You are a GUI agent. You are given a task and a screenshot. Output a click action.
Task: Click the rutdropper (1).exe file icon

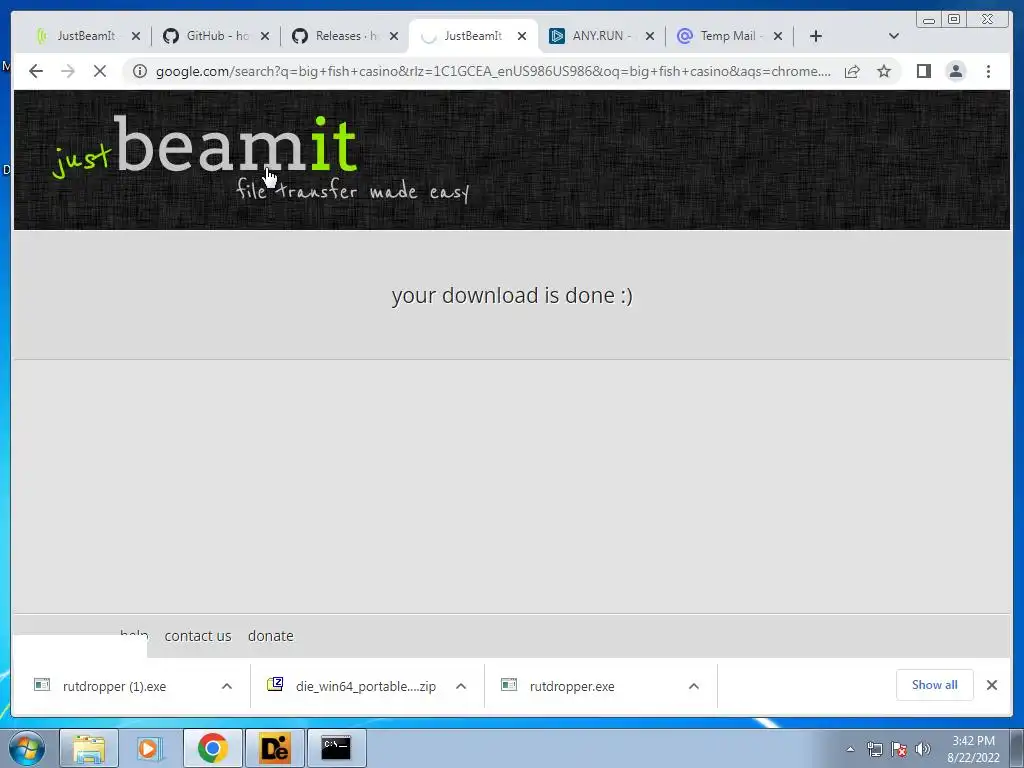tap(42, 684)
